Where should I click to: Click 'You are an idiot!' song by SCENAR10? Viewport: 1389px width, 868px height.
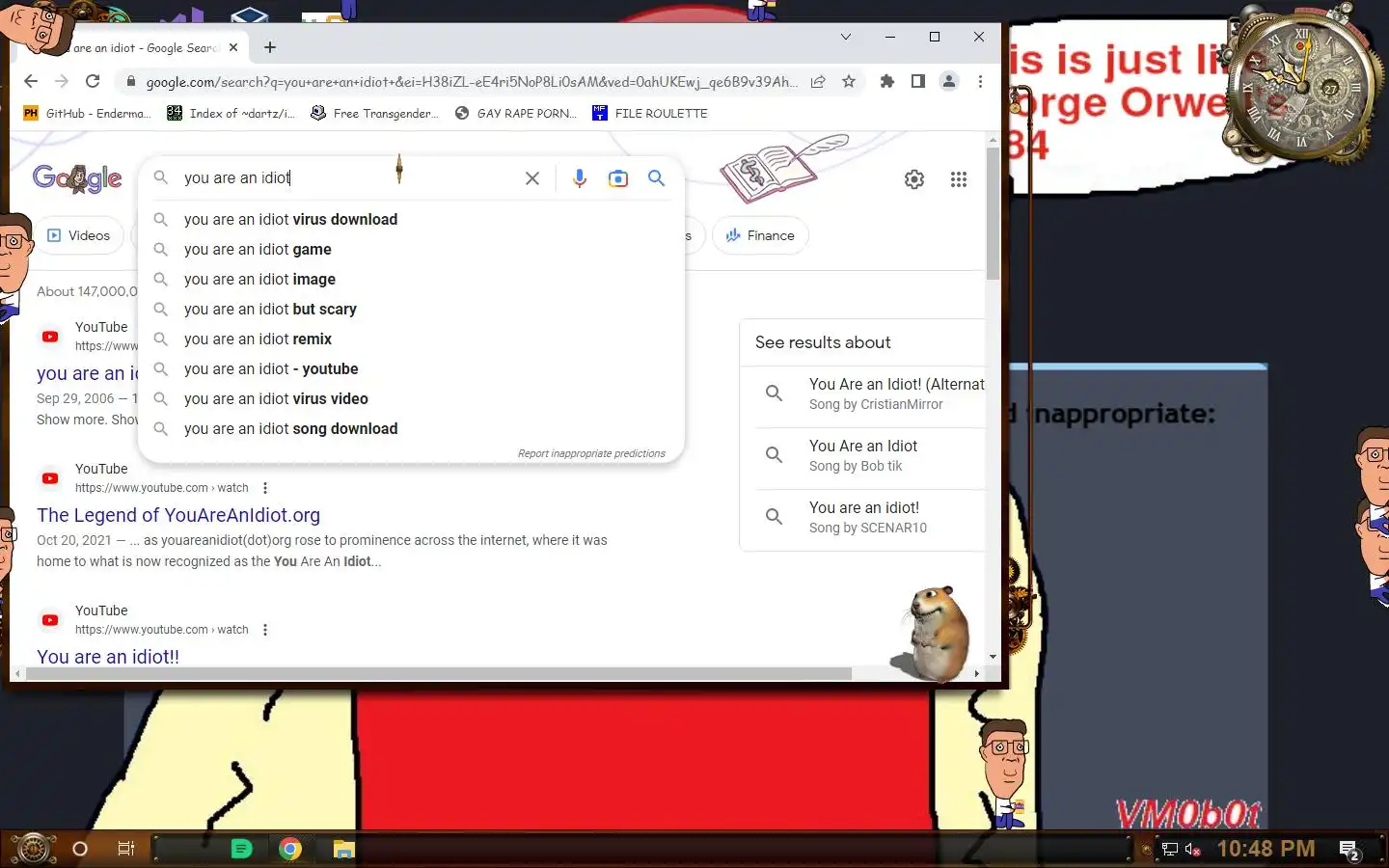(x=863, y=517)
